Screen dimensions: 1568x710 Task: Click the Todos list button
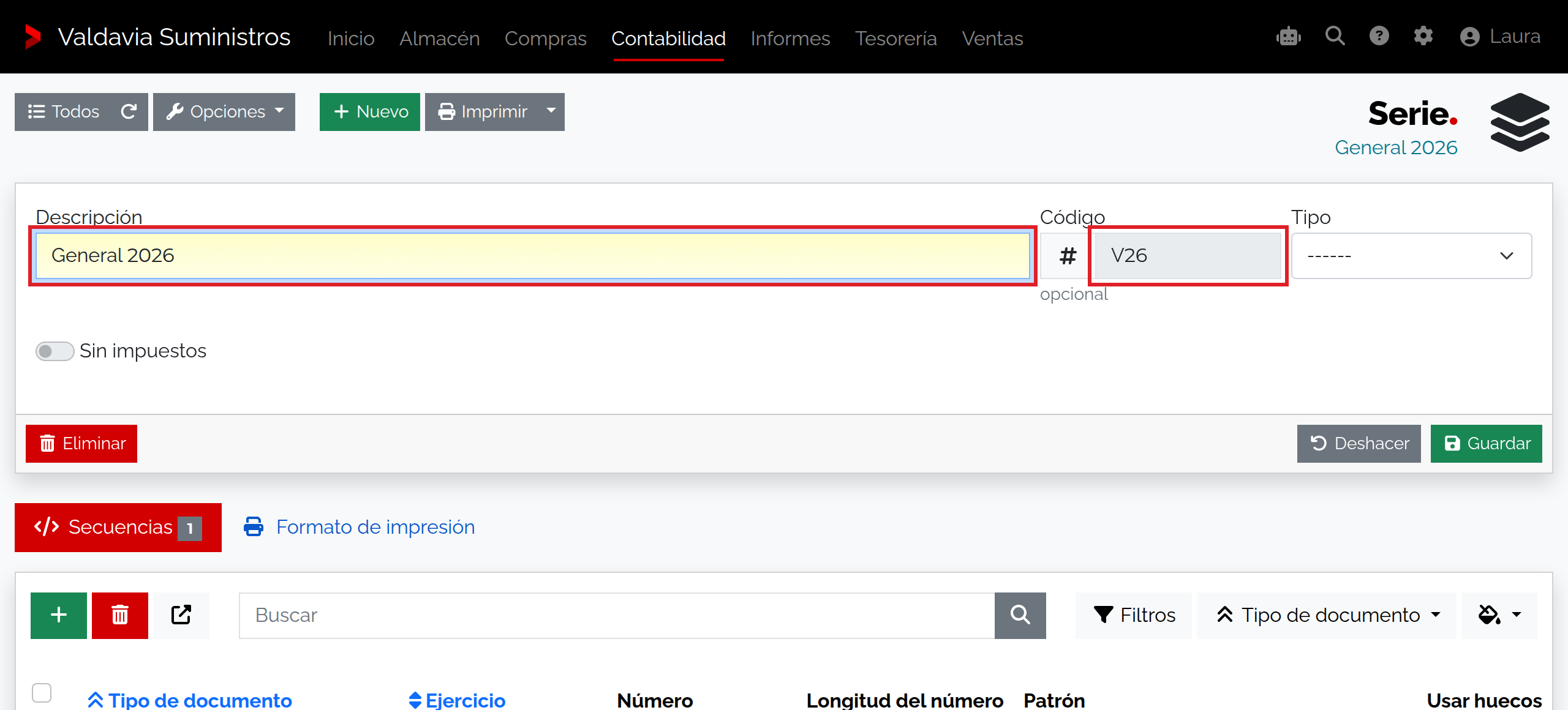pos(64,111)
